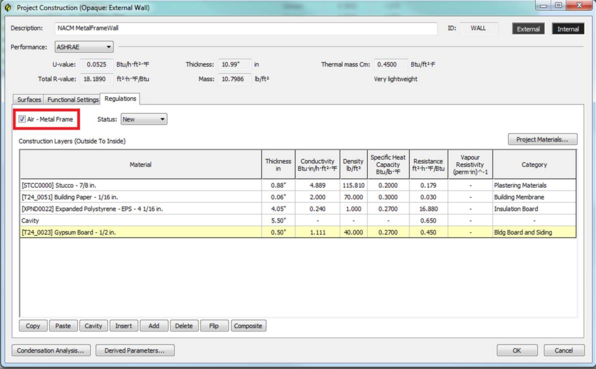Click the Thickness field 10.99
596x369 pixels.
click(x=235, y=64)
